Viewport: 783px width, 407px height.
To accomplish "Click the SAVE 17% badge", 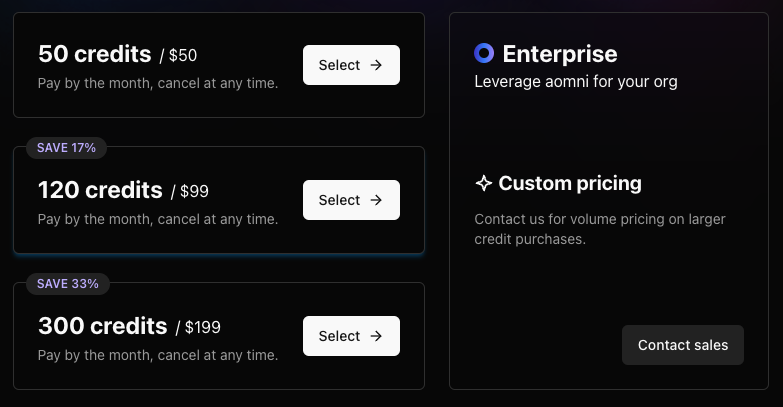I will click(x=66, y=148).
